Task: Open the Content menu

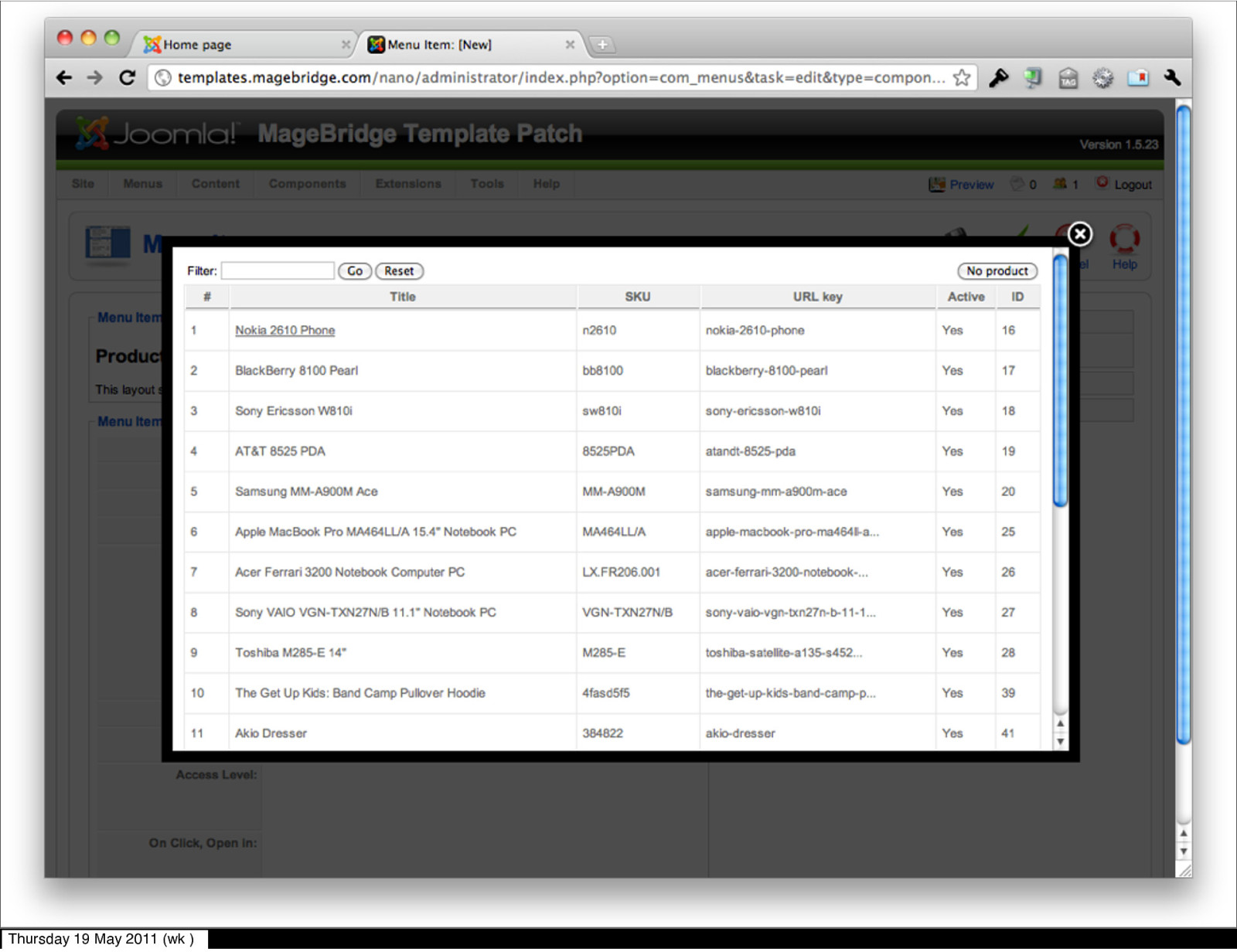Action: tap(216, 184)
